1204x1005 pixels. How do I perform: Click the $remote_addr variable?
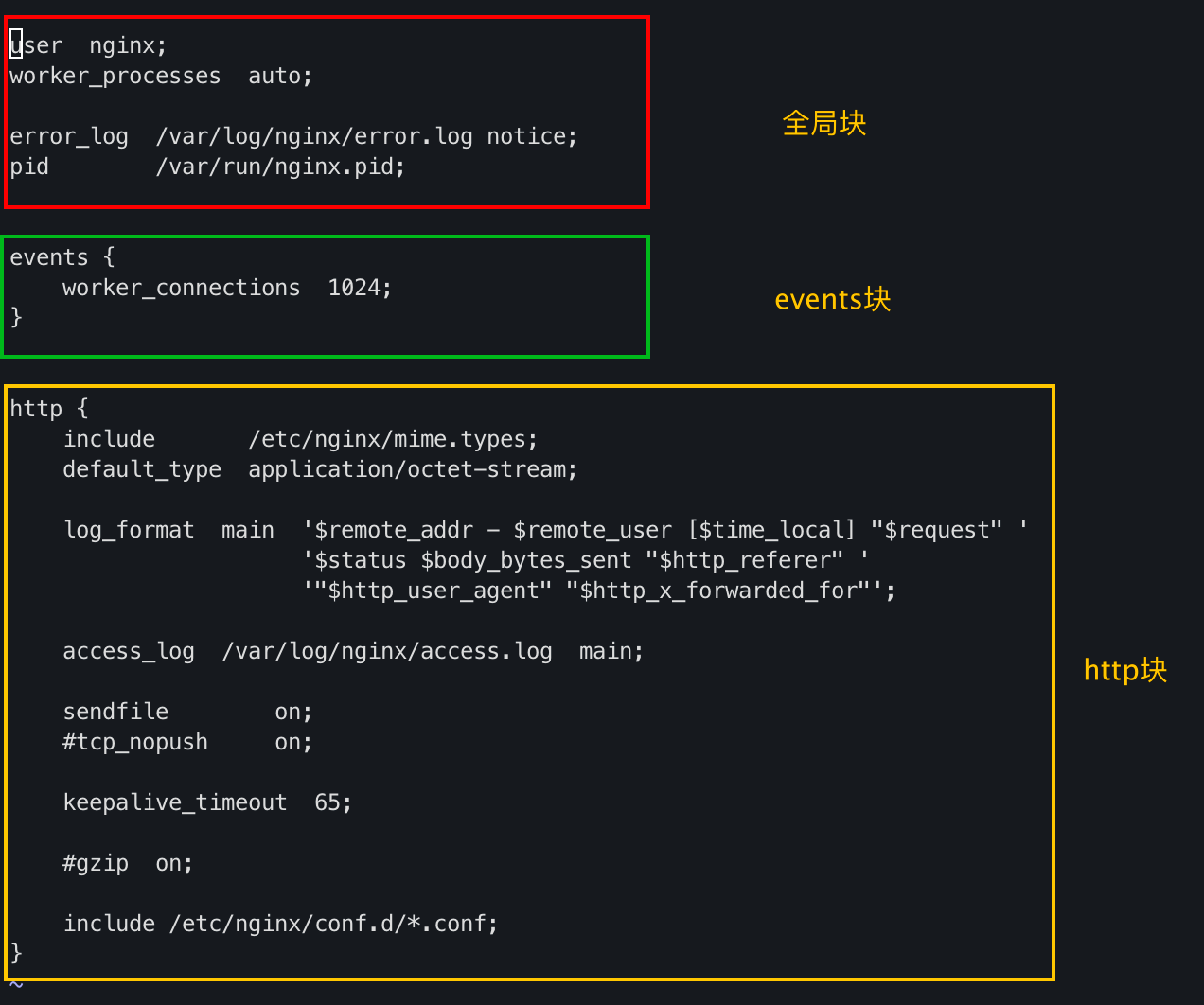tap(393, 530)
